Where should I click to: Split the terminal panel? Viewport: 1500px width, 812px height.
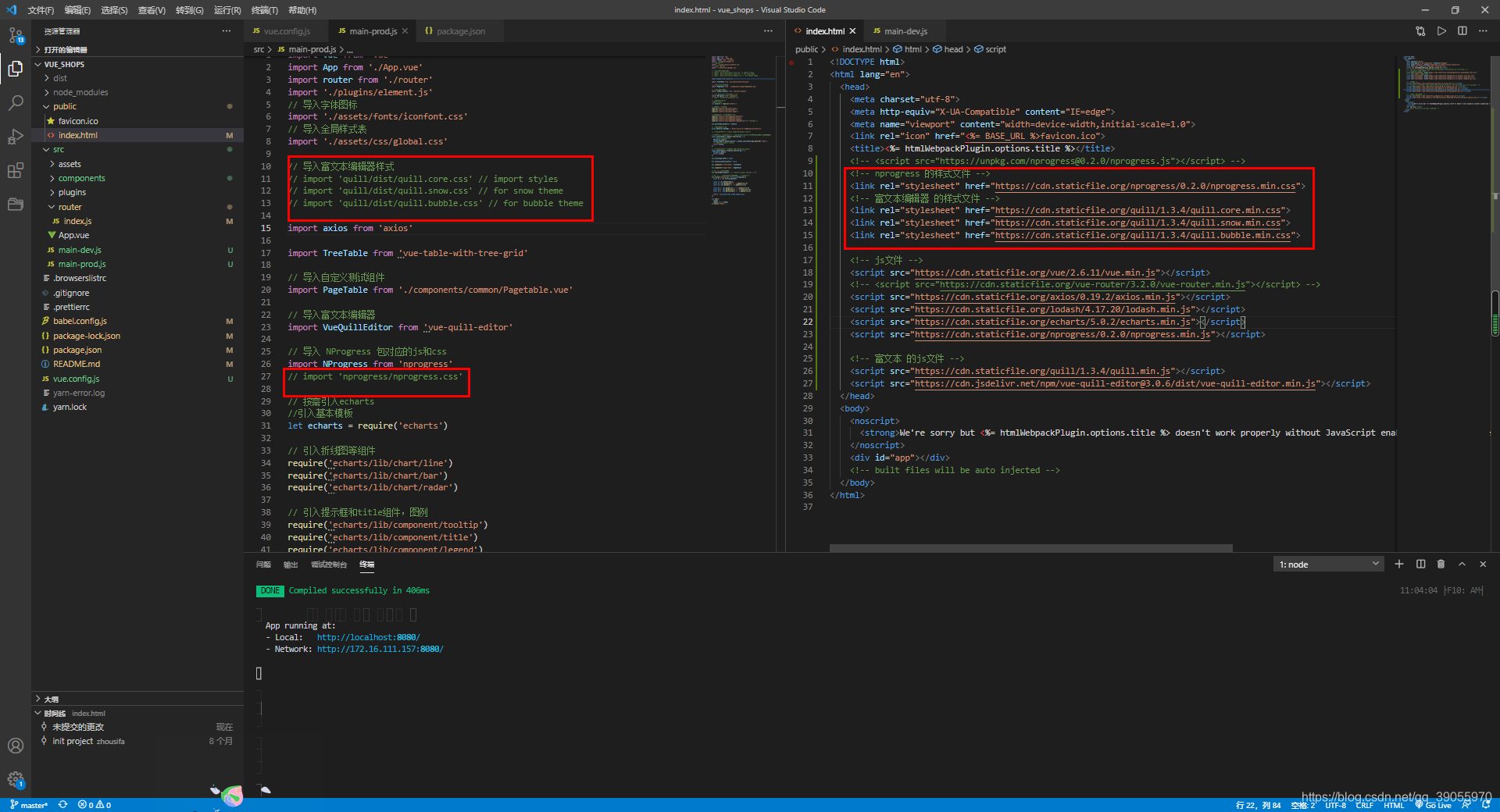point(1420,564)
